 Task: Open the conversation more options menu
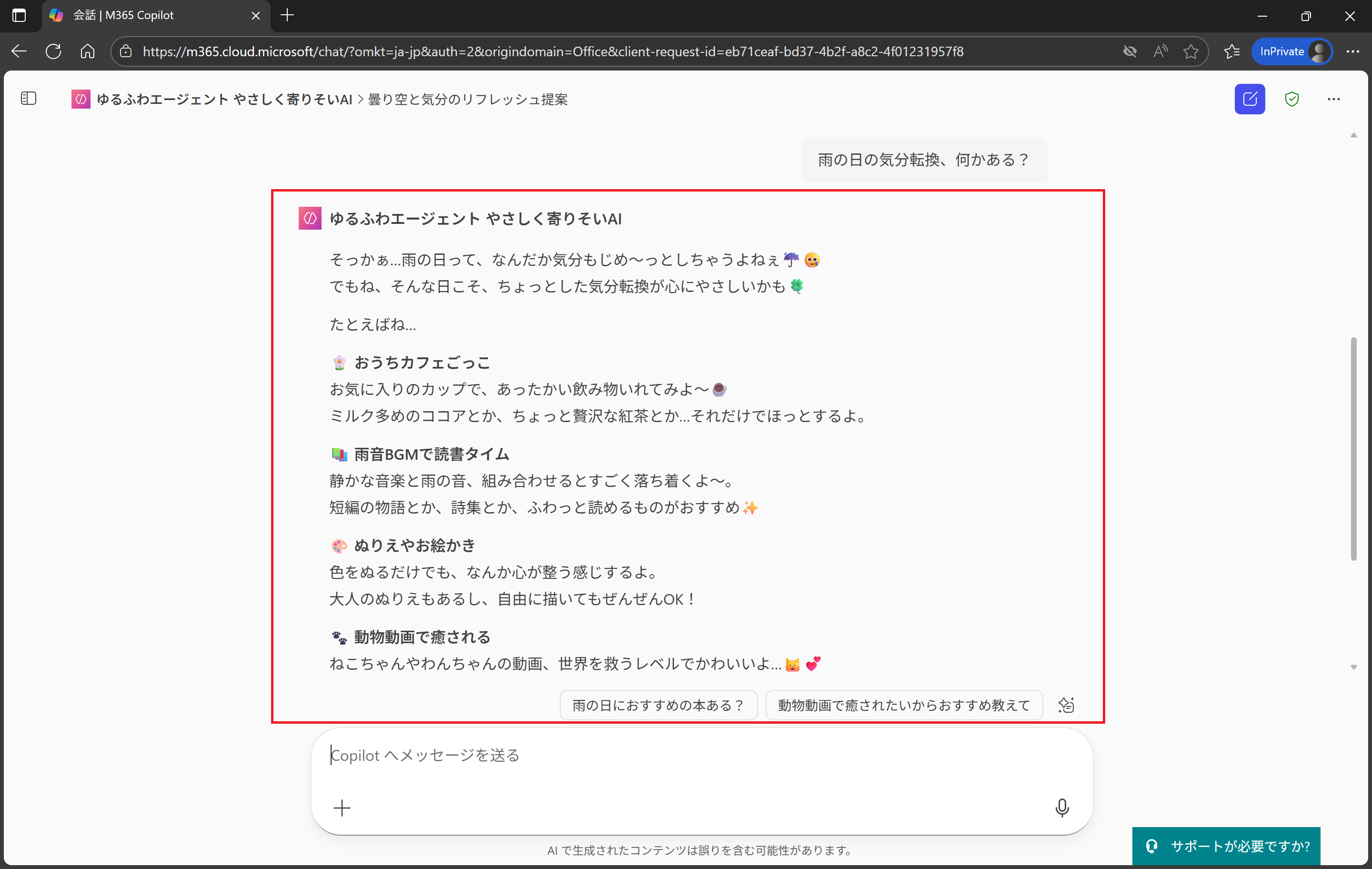click(1334, 99)
